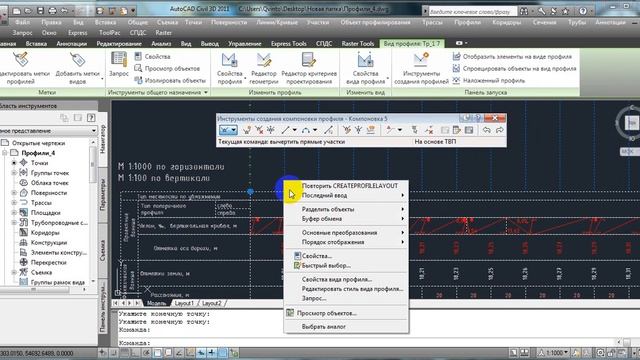Open draw tangents tool dropdown arrow
Screen dimensions: 640x360
[234, 130]
